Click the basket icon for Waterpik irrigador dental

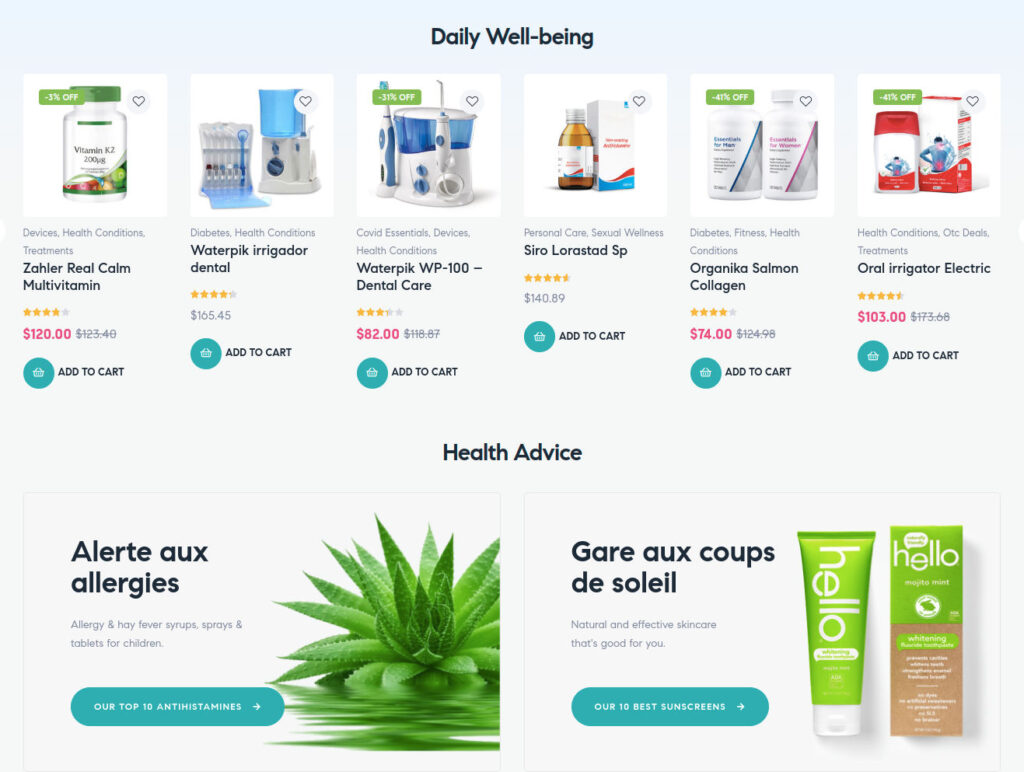tap(206, 353)
